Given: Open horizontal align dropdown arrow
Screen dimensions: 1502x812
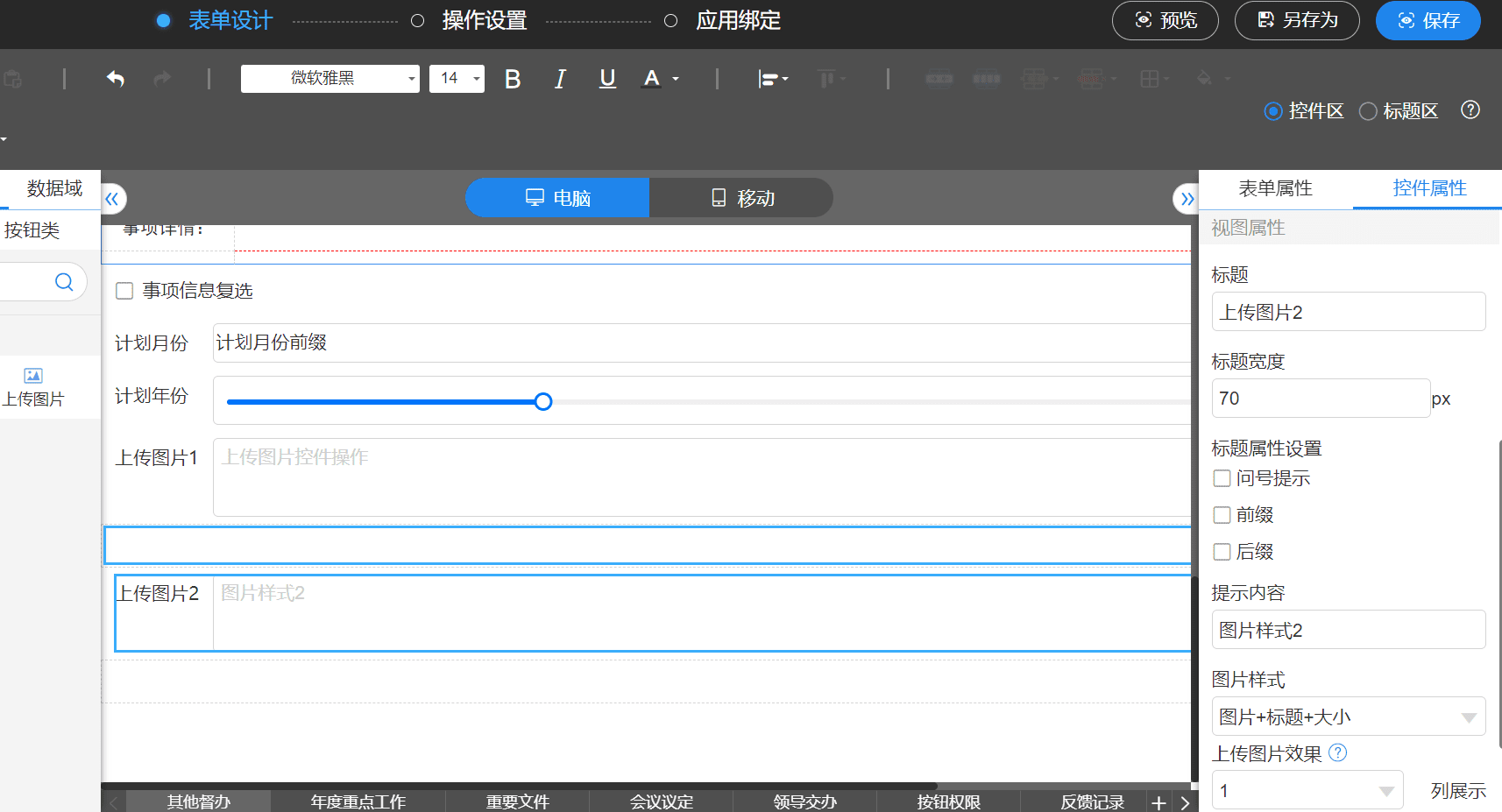Looking at the screenshot, I should [785, 79].
